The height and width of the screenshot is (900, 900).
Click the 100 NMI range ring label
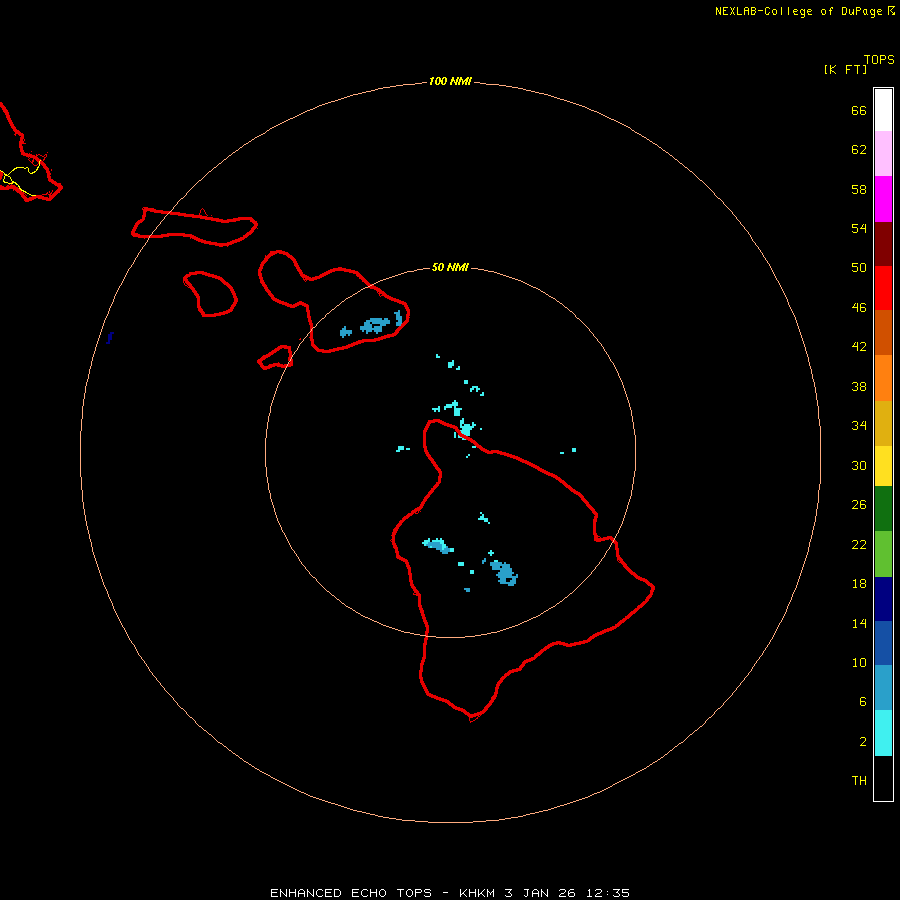pos(450,81)
